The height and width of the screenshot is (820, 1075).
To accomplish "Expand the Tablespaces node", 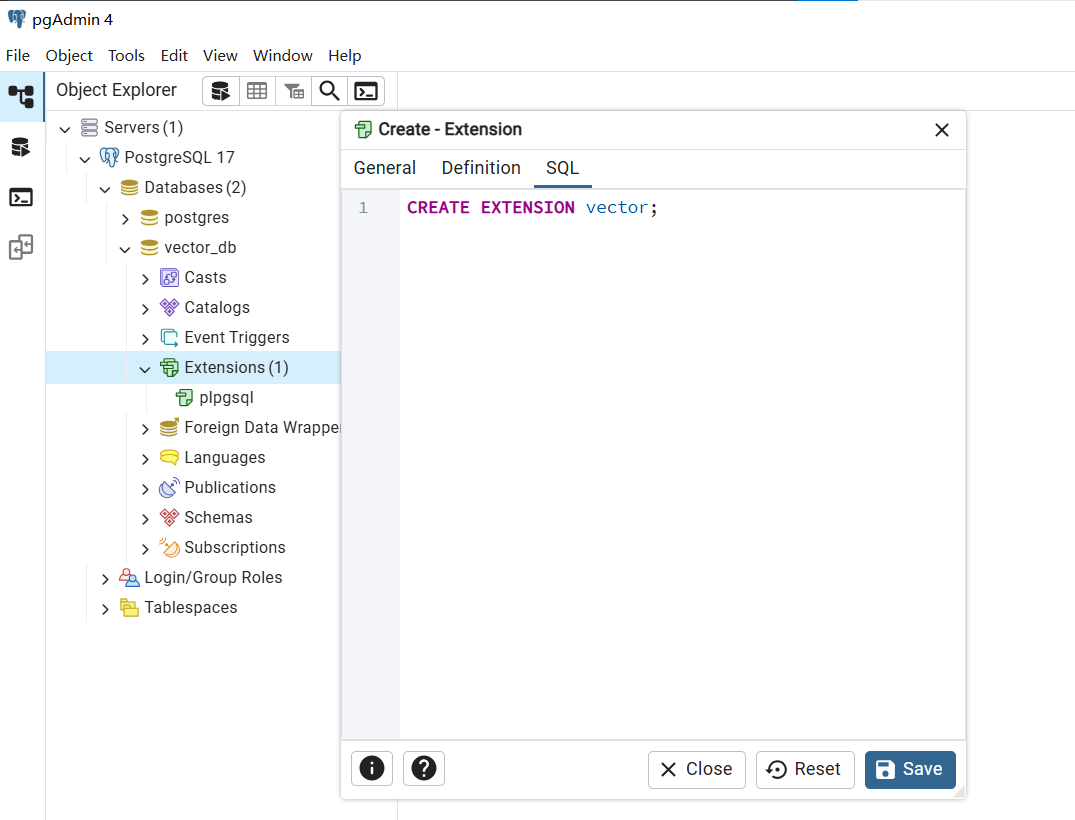I will click(x=105, y=609).
